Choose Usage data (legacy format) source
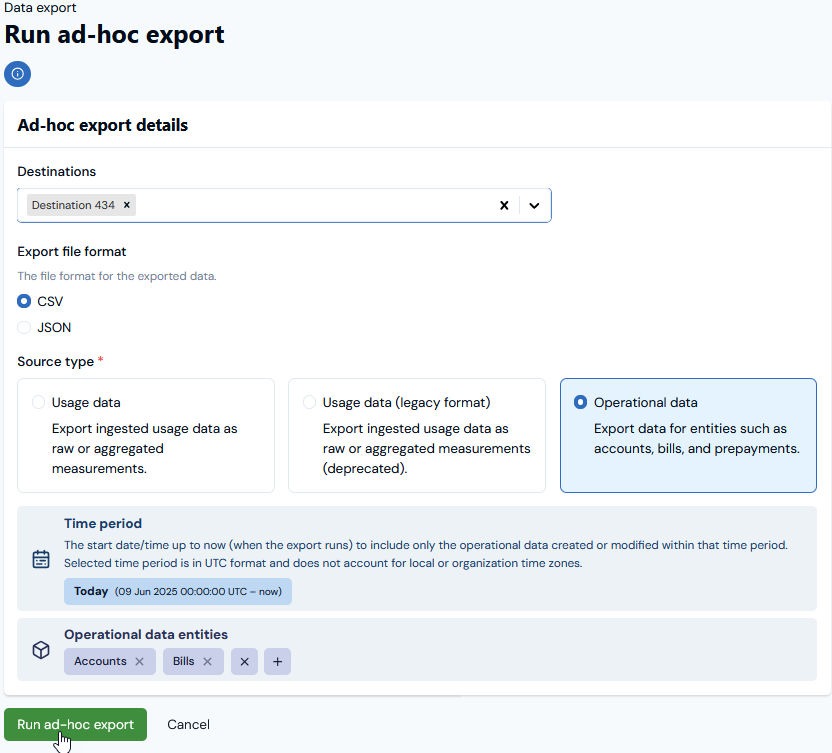This screenshot has width=832, height=753. [x=417, y=435]
